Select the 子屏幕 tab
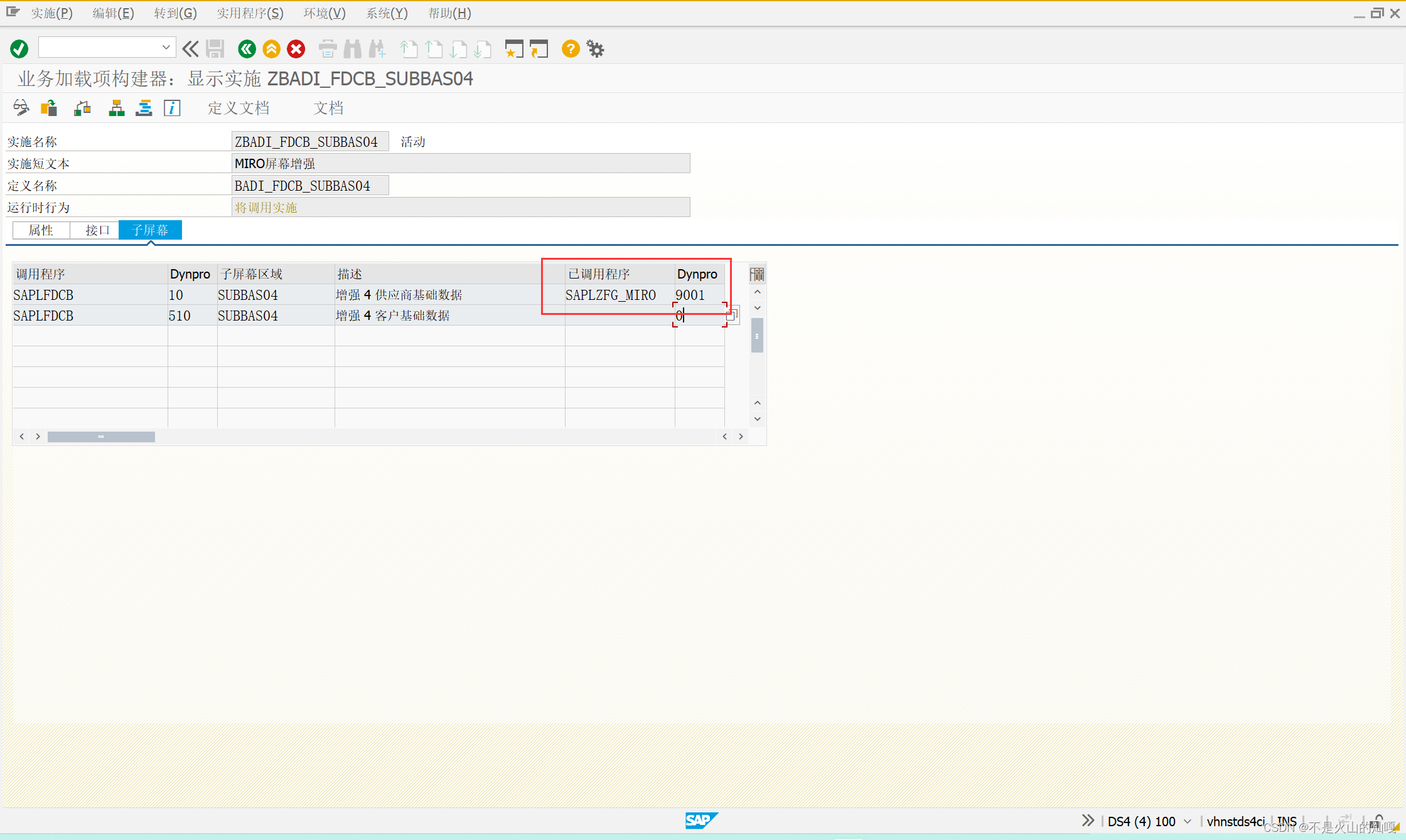The height and width of the screenshot is (840, 1406). click(151, 230)
